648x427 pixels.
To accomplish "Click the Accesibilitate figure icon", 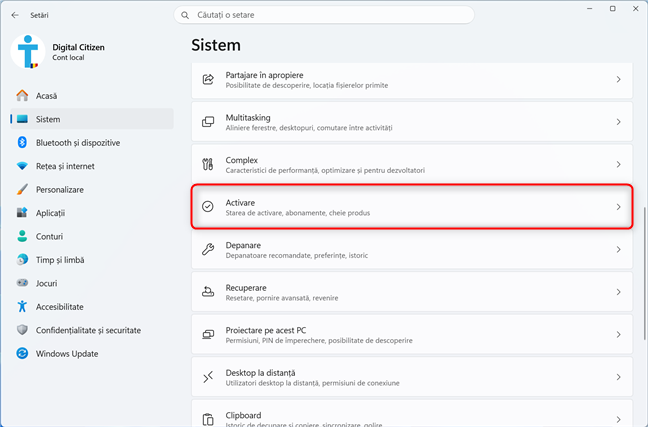I will point(22,307).
